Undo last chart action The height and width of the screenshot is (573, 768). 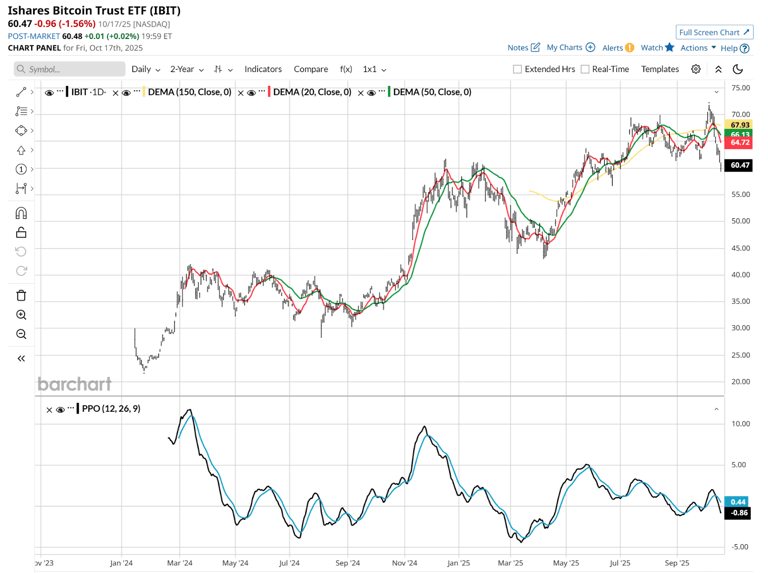21,251
